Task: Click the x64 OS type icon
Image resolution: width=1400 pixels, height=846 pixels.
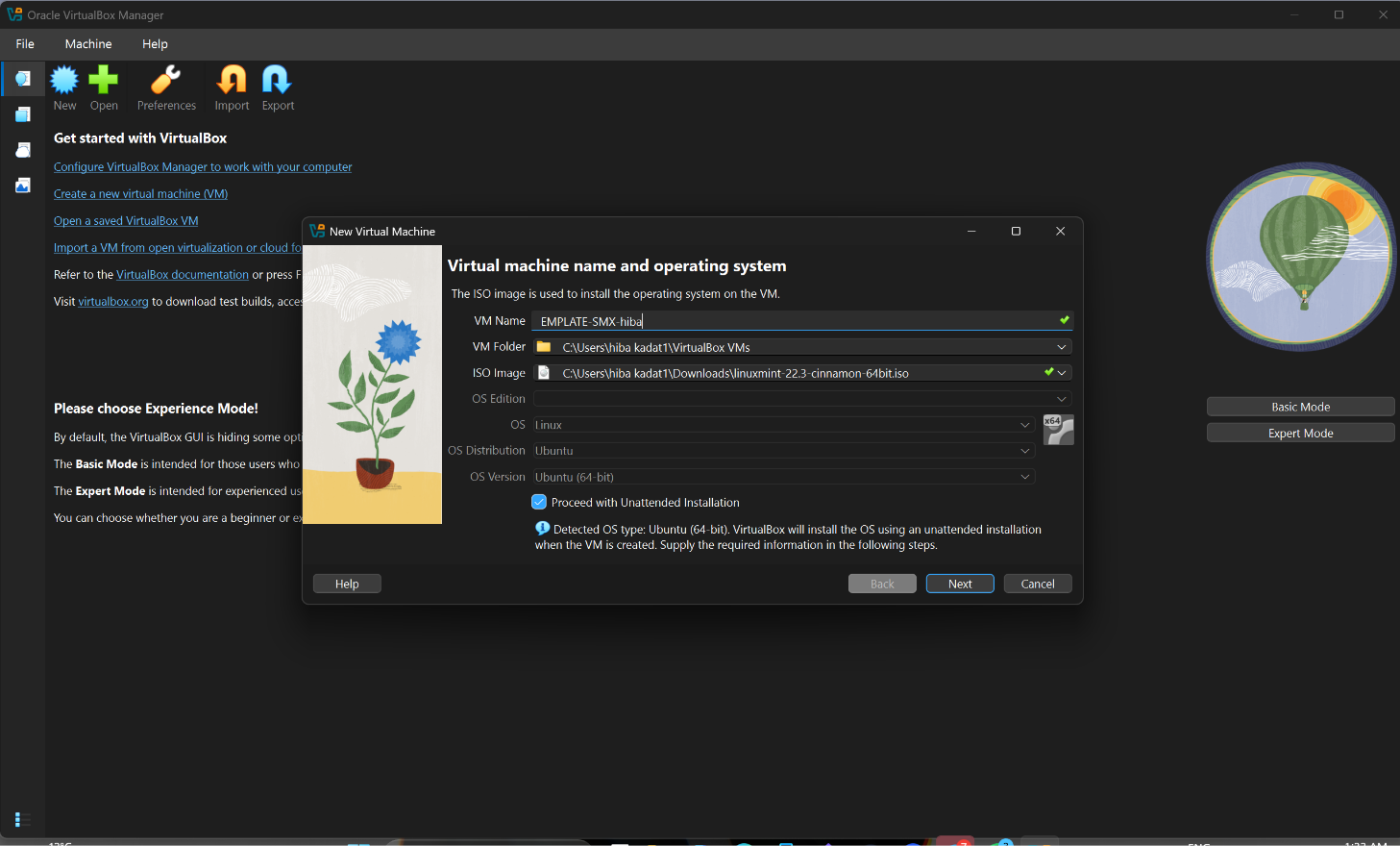Action: (x=1058, y=430)
